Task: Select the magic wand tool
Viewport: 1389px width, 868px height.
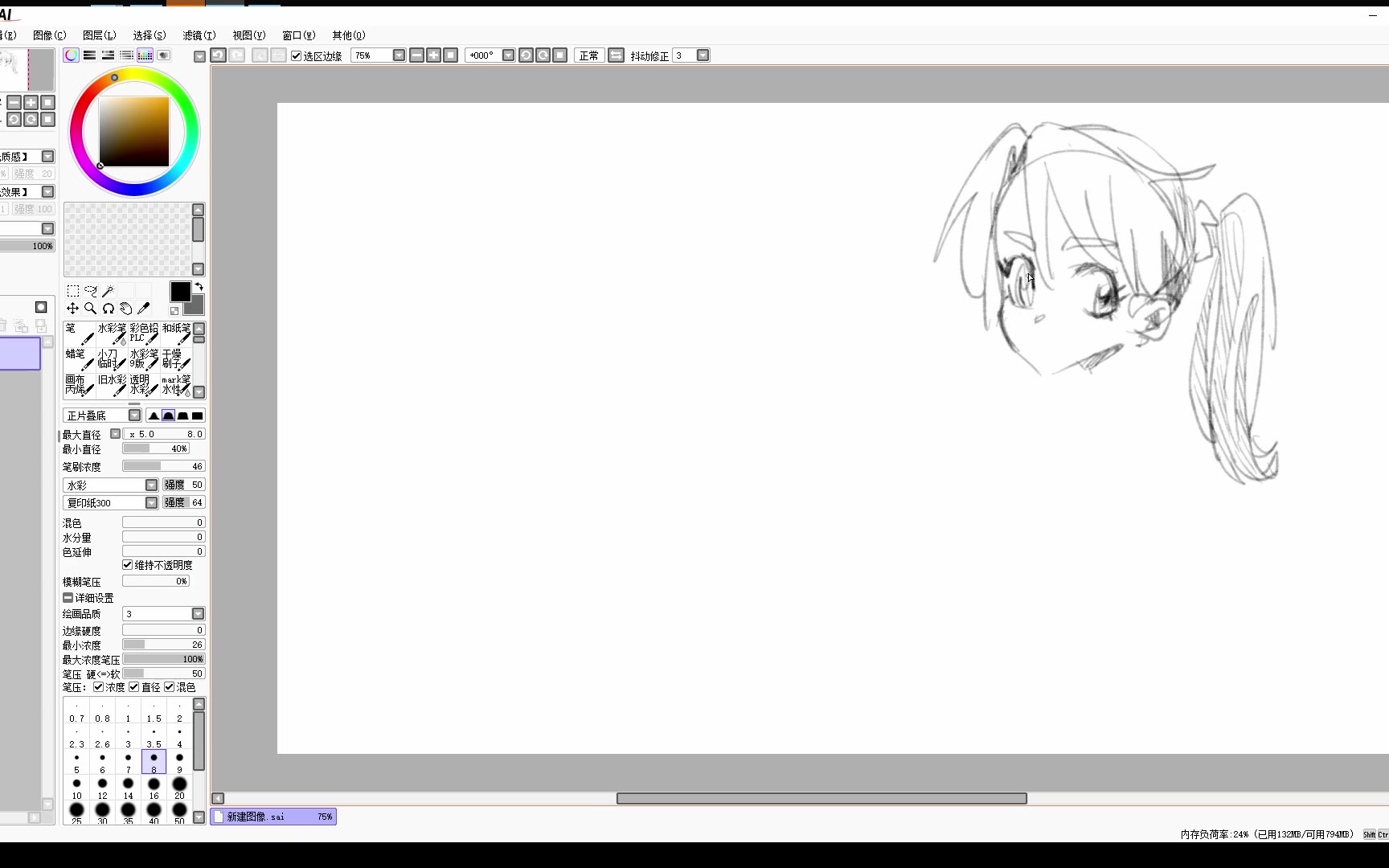Action: 109,291
